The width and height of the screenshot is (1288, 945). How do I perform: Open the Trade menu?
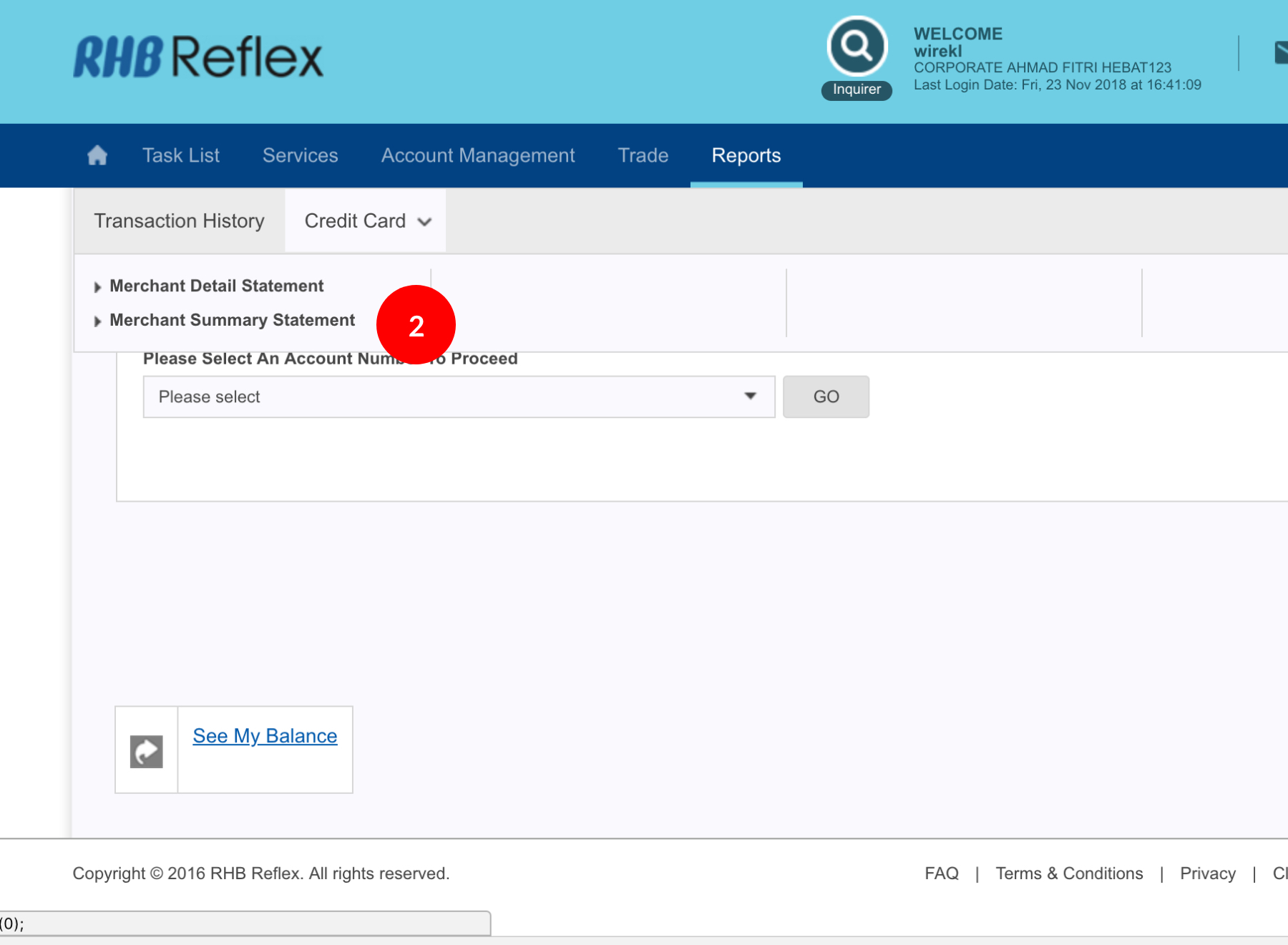(x=643, y=155)
